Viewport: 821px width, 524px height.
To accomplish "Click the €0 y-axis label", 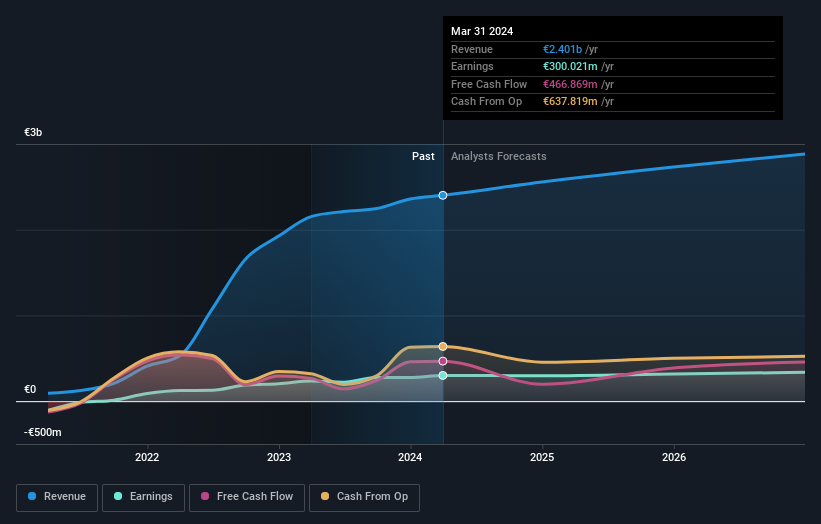I will tap(30, 389).
